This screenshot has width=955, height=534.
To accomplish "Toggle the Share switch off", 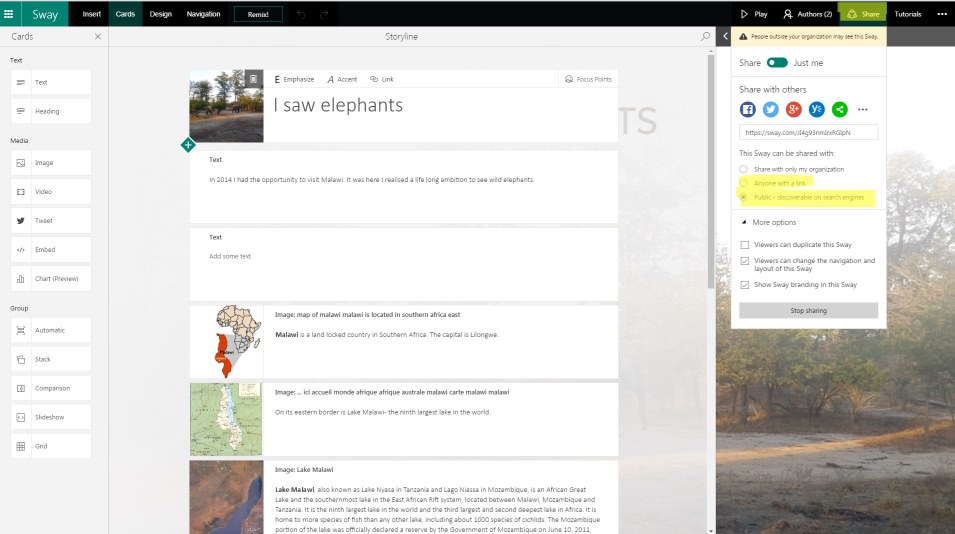I will point(777,63).
